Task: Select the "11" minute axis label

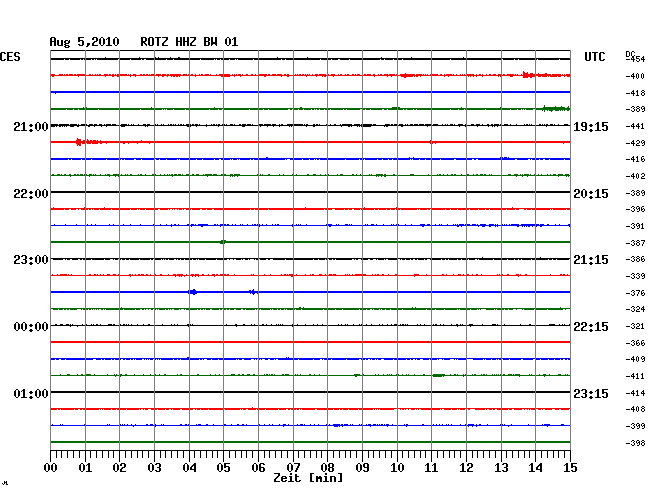Action: [x=431, y=468]
